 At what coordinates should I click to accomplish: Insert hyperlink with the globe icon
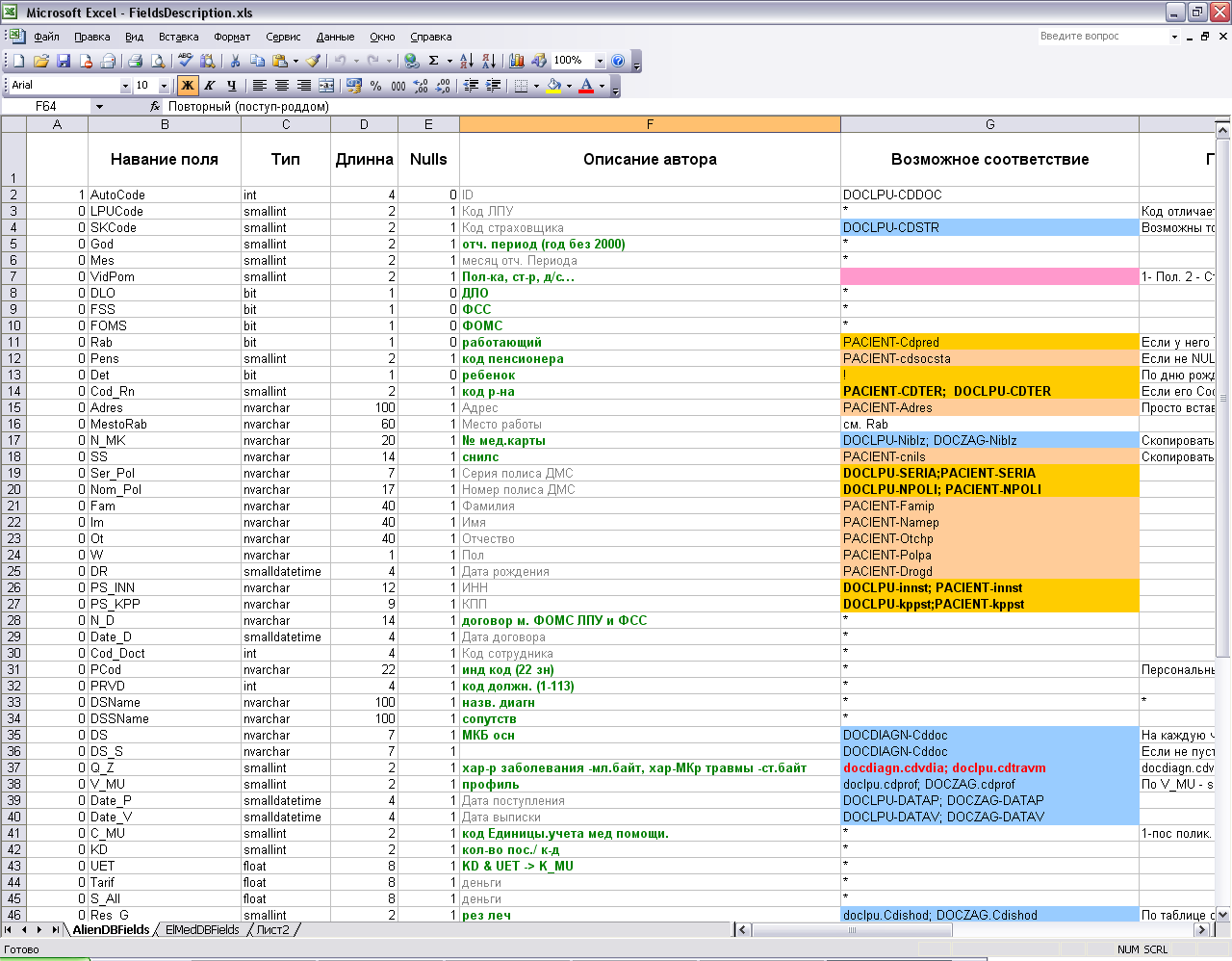pos(412,61)
